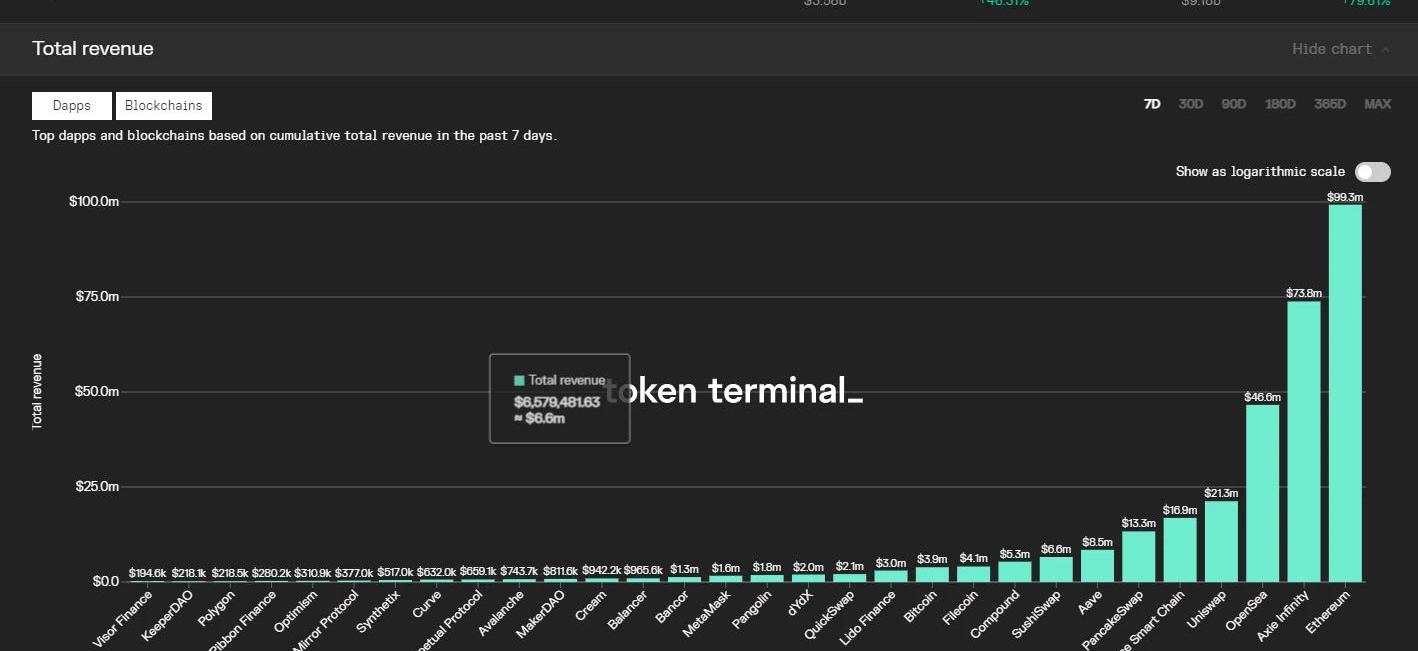Select the 30D time range
The width and height of the screenshot is (1418, 651).
coord(1190,105)
